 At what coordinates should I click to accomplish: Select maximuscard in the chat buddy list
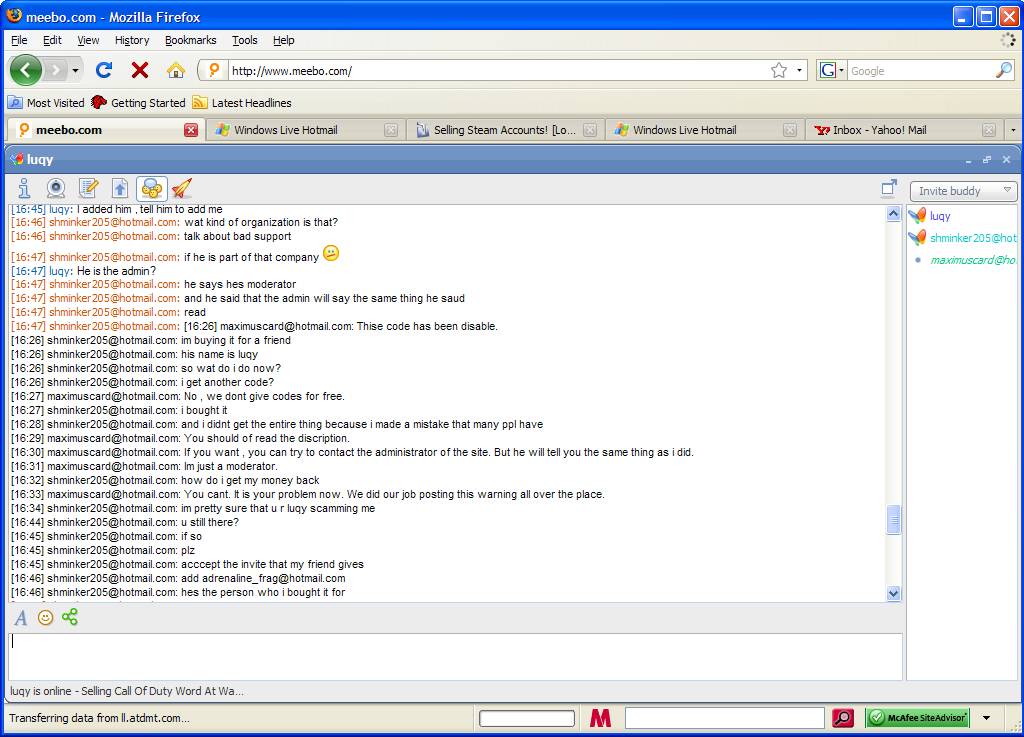click(963, 260)
